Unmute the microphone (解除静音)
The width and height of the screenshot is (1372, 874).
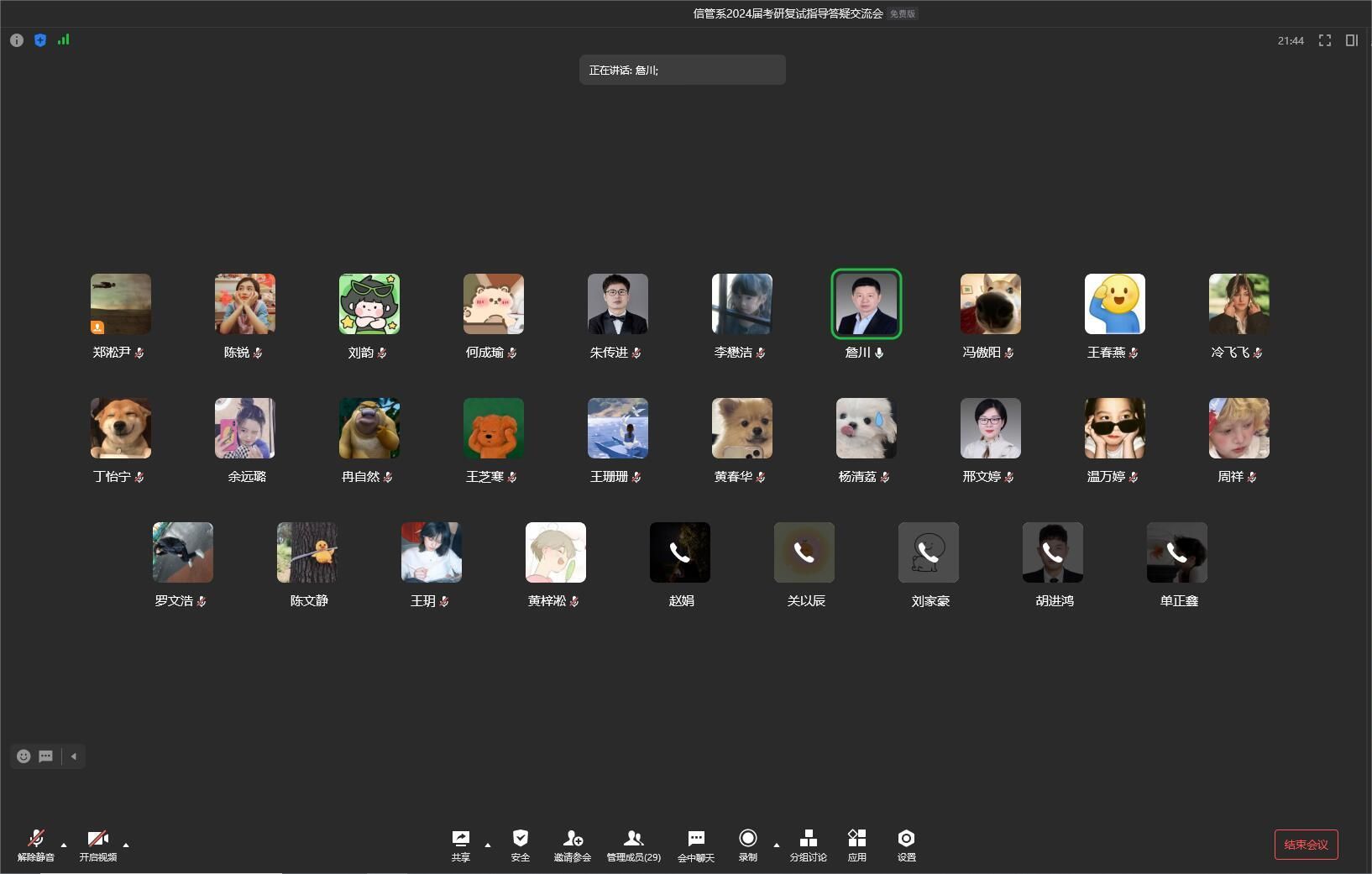(36, 844)
